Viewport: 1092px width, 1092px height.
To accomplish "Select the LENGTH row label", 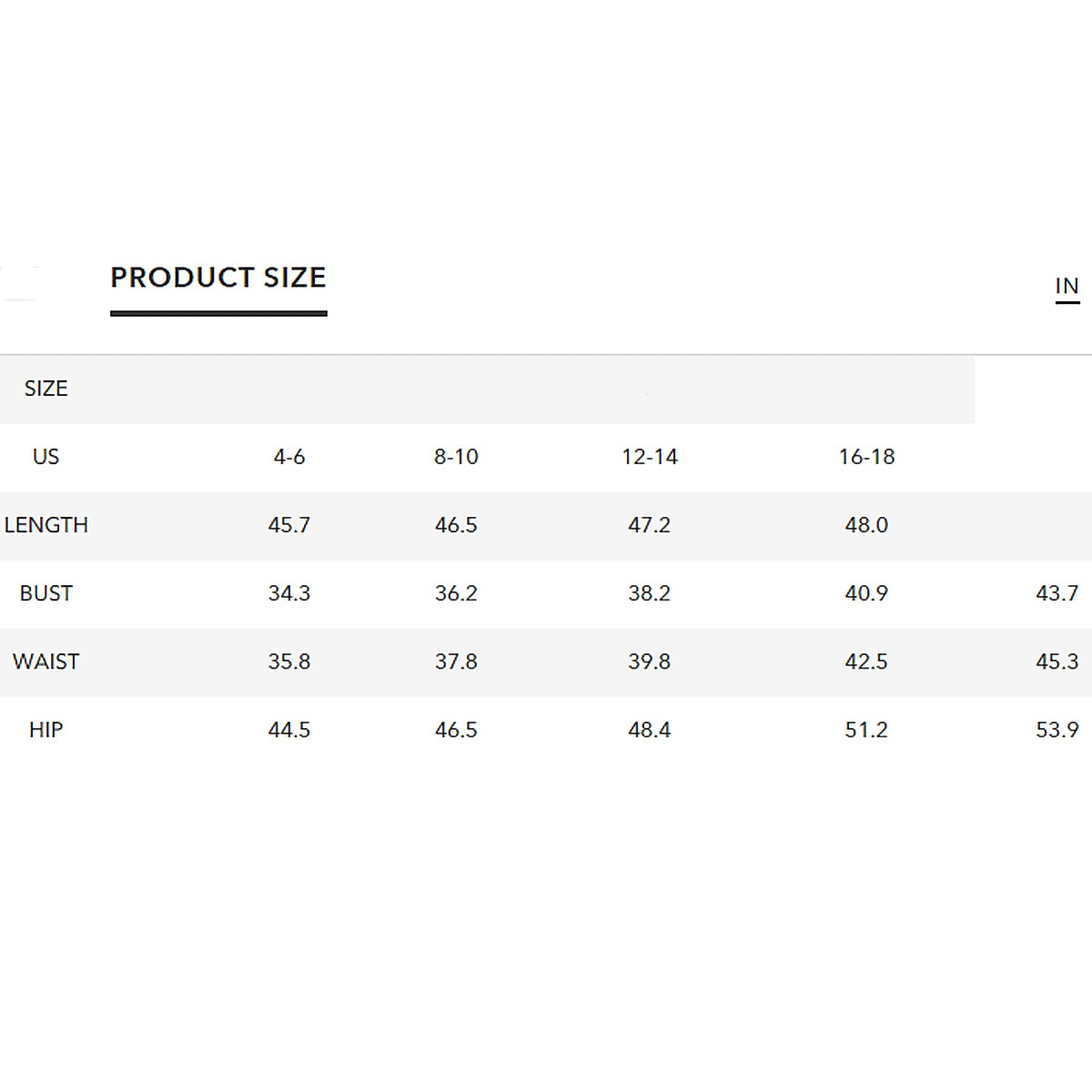I will (x=46, y=525).
